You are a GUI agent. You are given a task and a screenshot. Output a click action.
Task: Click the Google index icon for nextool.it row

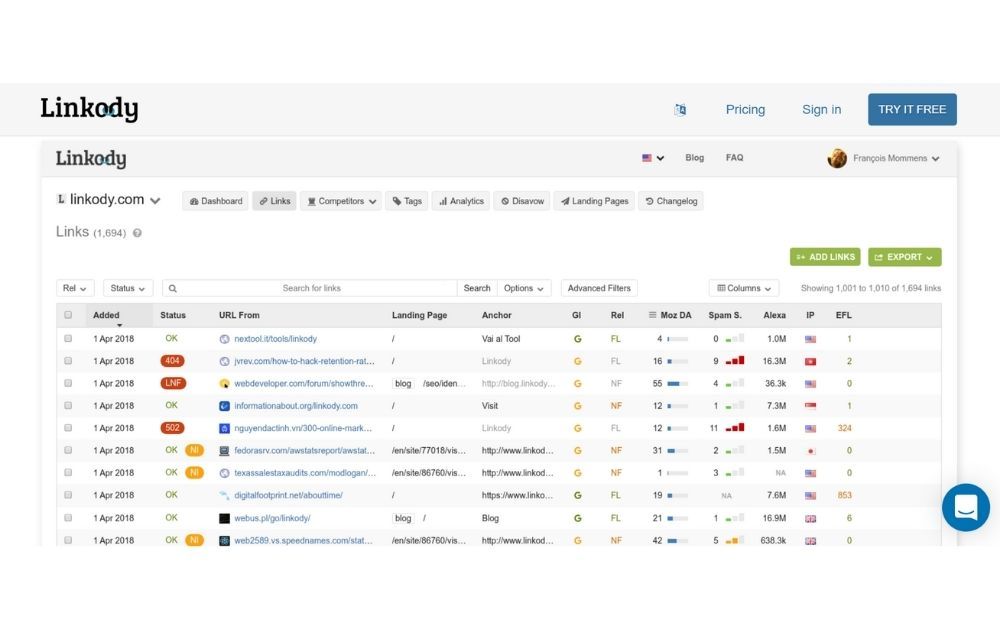tap(577, 339)
